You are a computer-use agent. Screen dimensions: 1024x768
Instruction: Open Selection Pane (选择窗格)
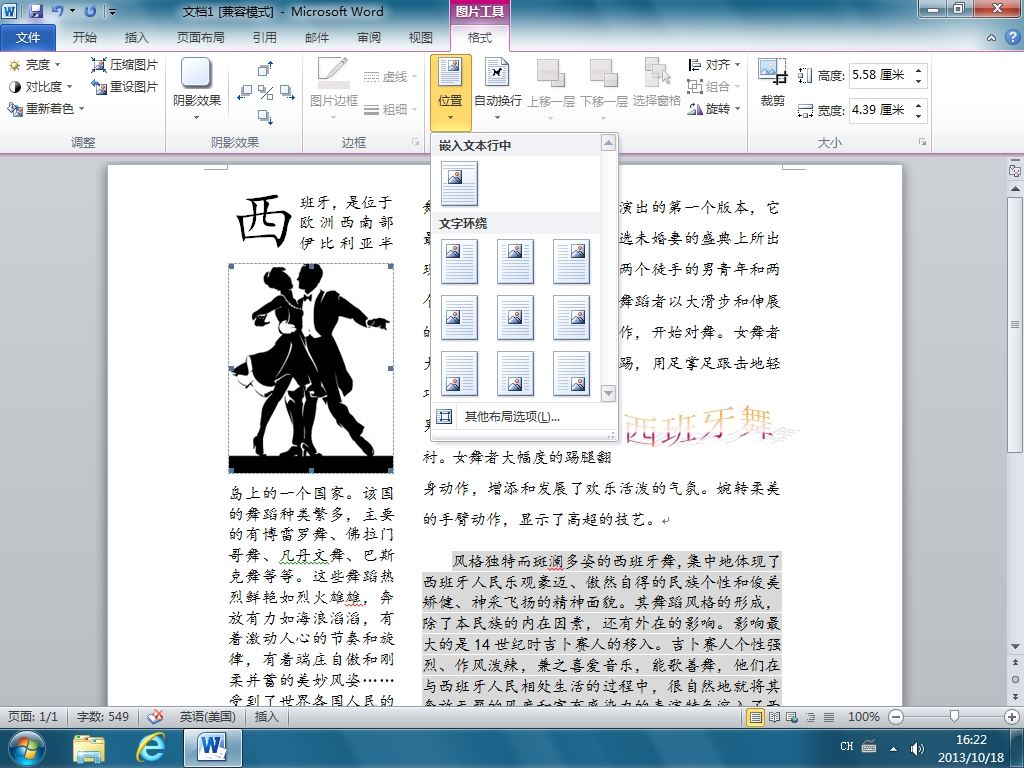pos(657,83)
